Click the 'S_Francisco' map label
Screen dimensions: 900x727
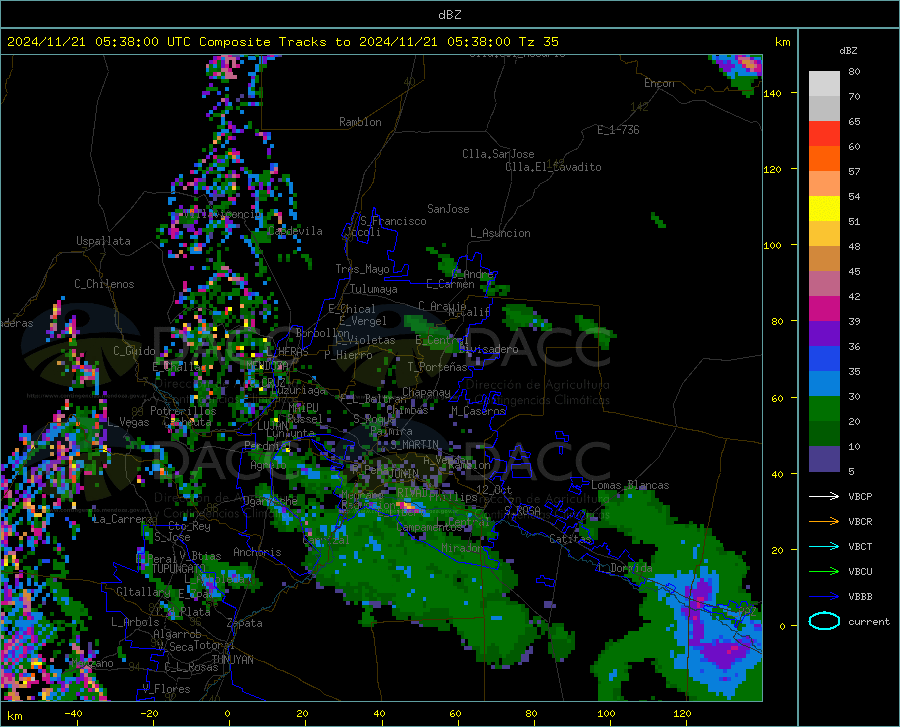coord(393,221)
